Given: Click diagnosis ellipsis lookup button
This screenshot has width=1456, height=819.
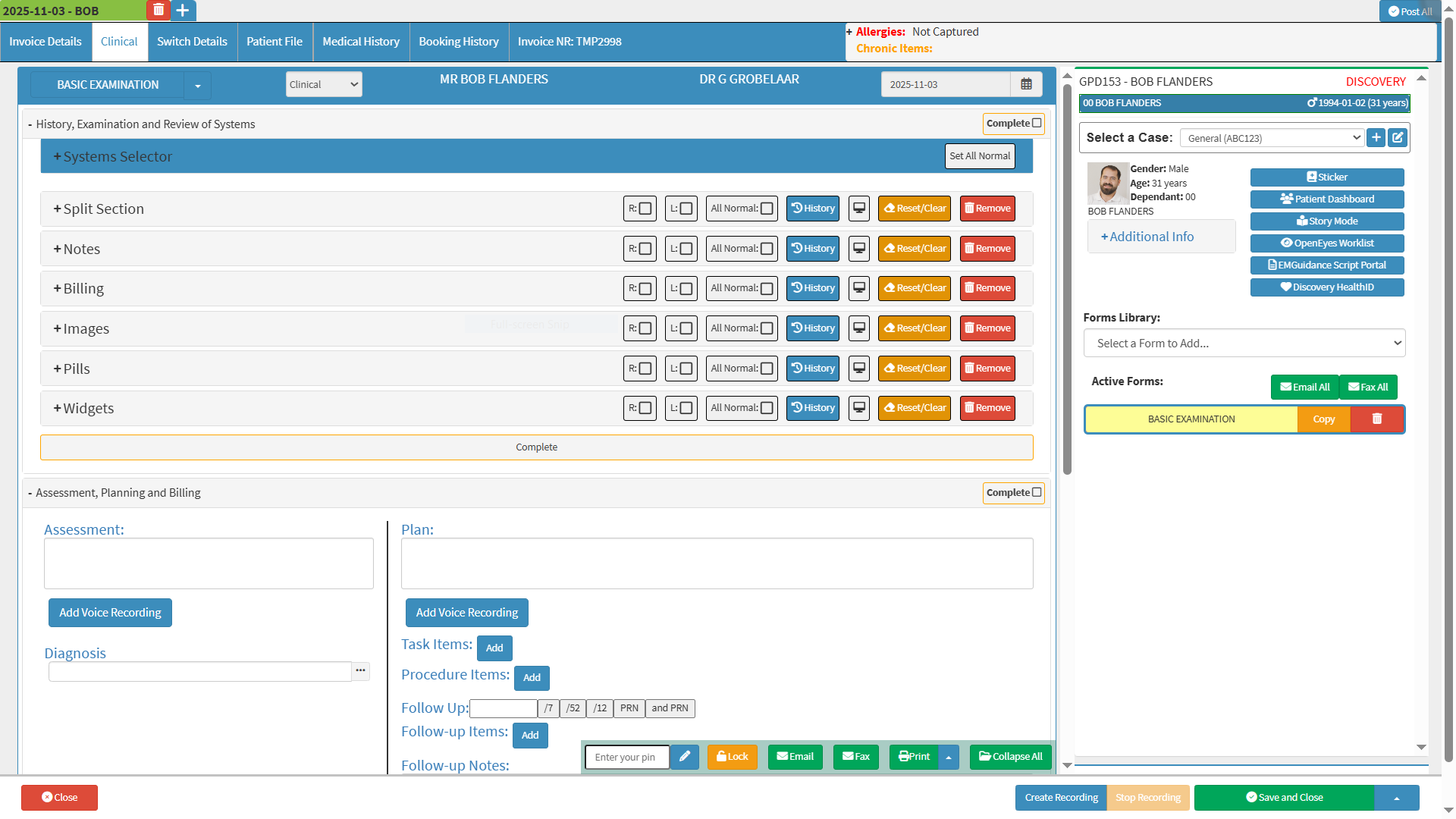Looking at the screenshot, I should click(x=361, y=670).
